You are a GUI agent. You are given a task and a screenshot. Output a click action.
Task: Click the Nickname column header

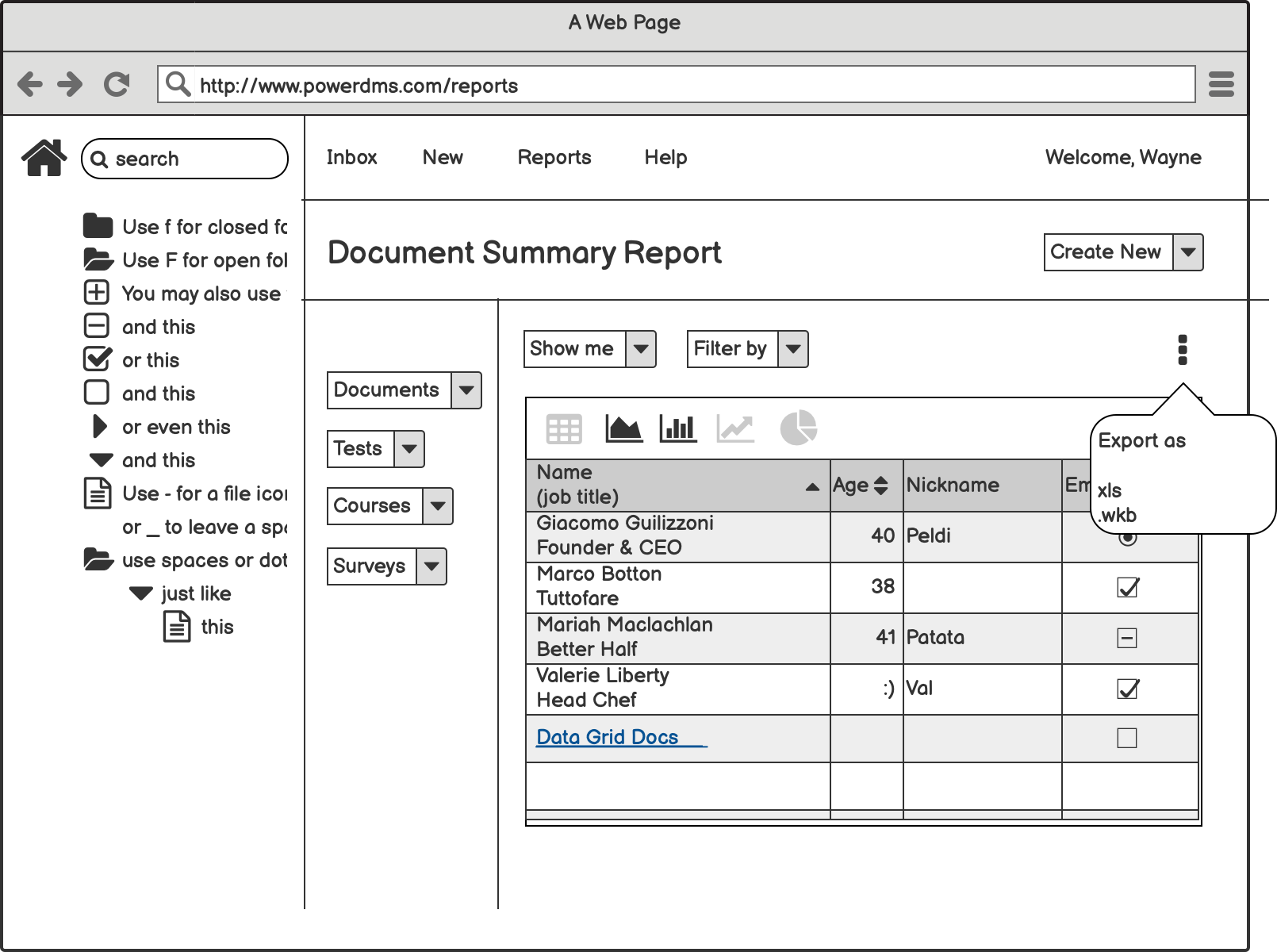click(x=982, y=486)
